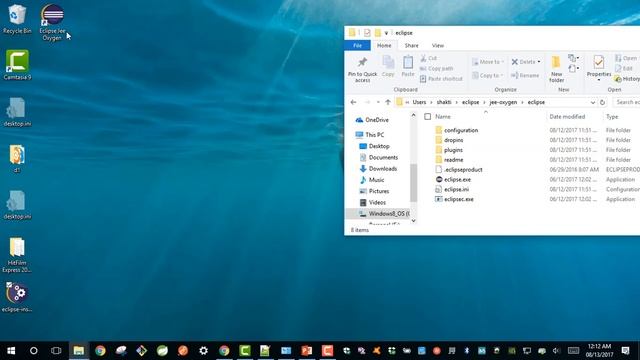Select the readme folder
The height and width of the screenshot is (360, 640).
point(449,160)
